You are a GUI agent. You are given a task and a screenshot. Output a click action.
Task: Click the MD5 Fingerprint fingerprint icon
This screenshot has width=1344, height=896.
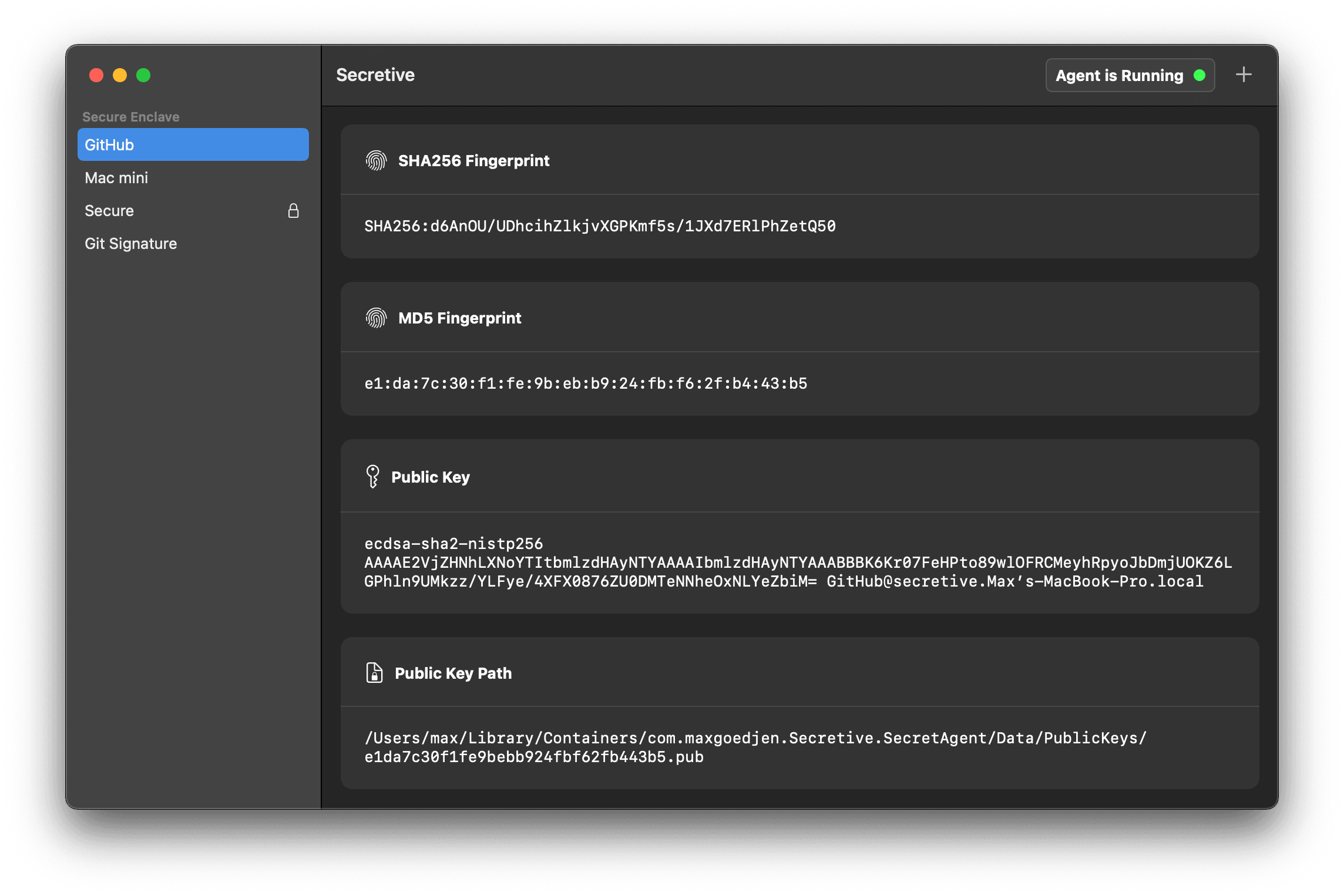tap(376, 318)
